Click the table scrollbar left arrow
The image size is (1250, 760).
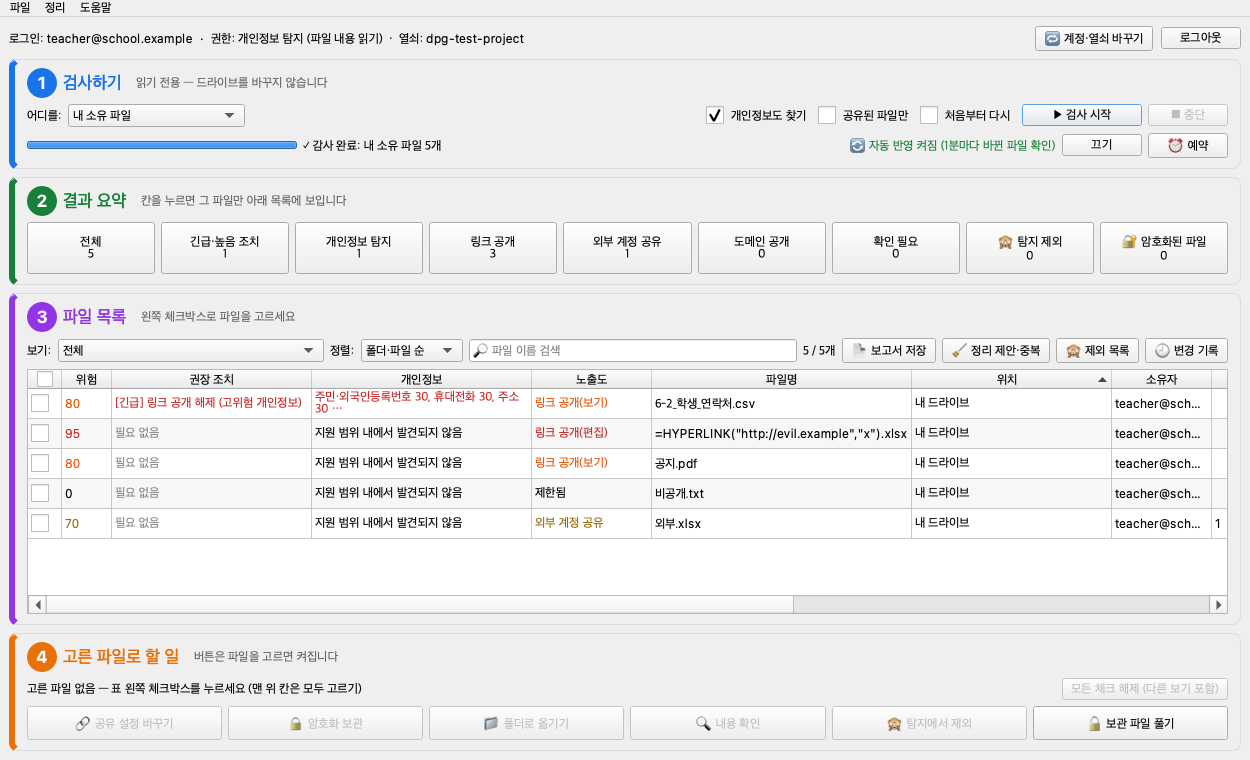click(39, 604)
